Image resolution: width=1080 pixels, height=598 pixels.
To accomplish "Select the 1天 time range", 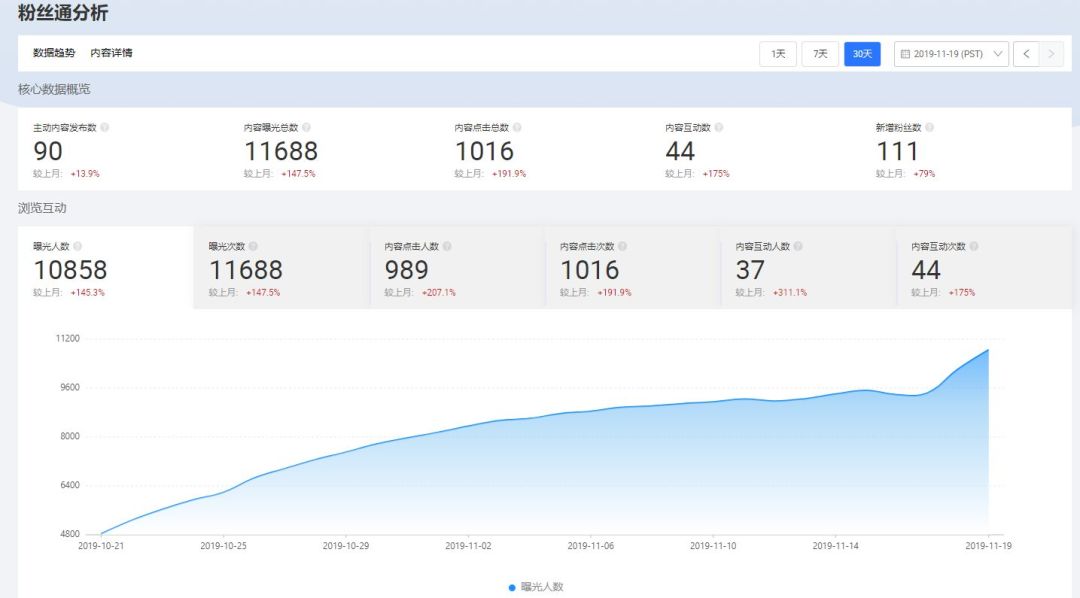I will (778, 54).
